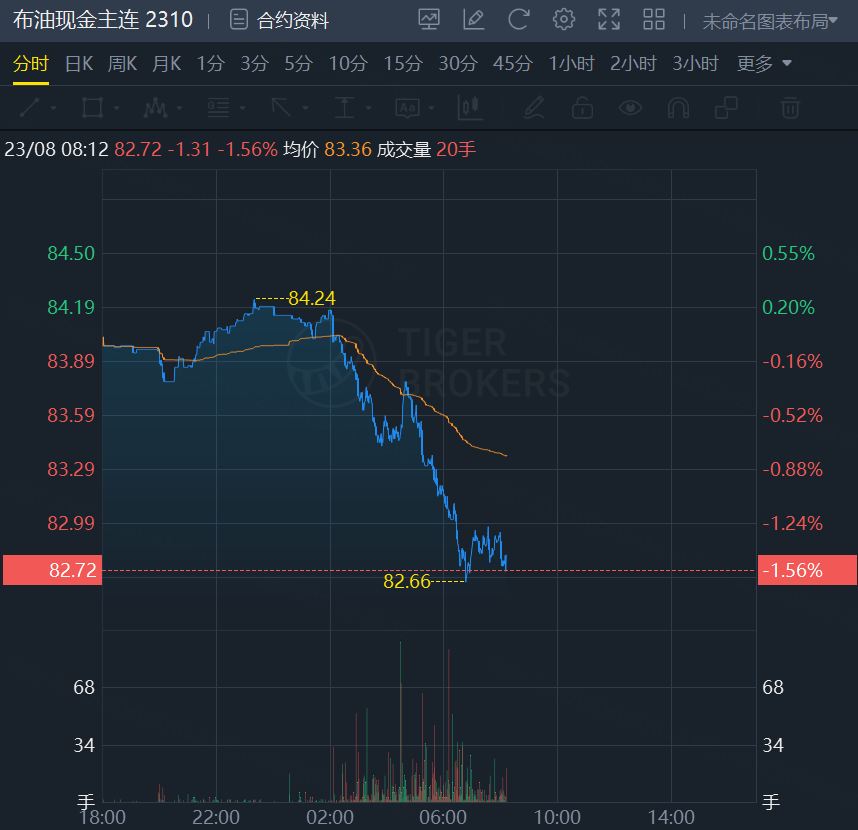Expand the 更多 timeframe dropdown

point(764,63)
